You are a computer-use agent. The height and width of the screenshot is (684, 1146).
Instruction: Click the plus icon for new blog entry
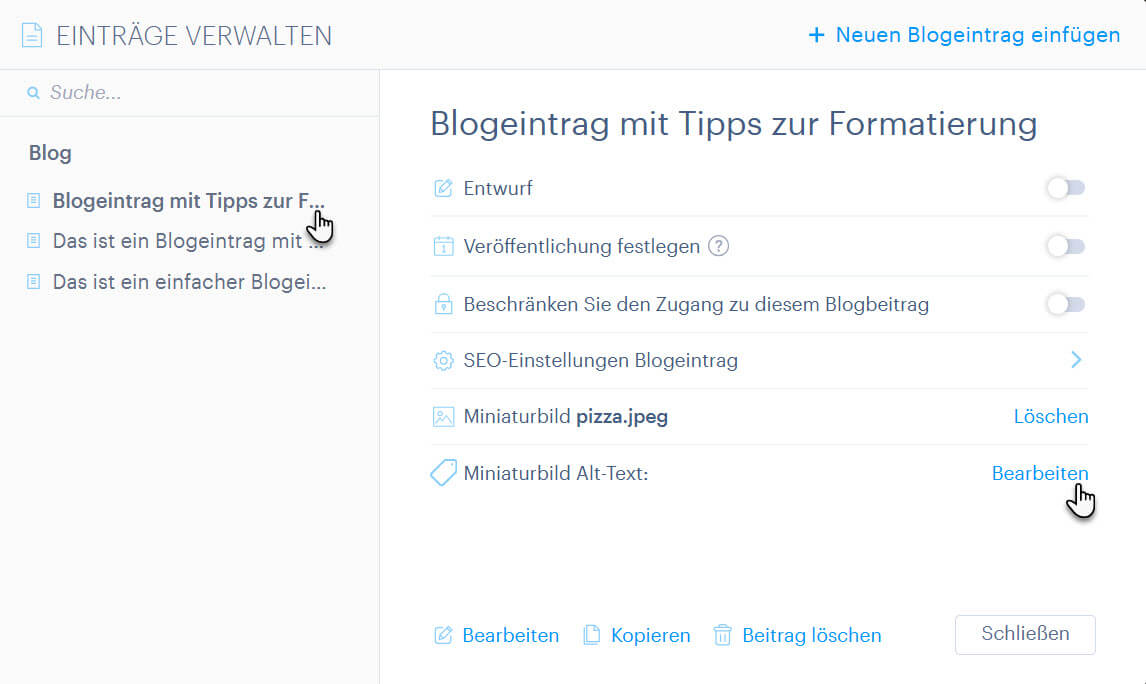[x=816, y=35]
